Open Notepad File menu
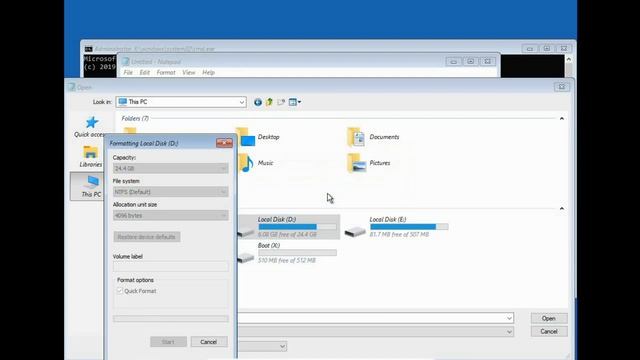Screen dimensions: 640x360 pyautogui.click(x=128, y=72)
